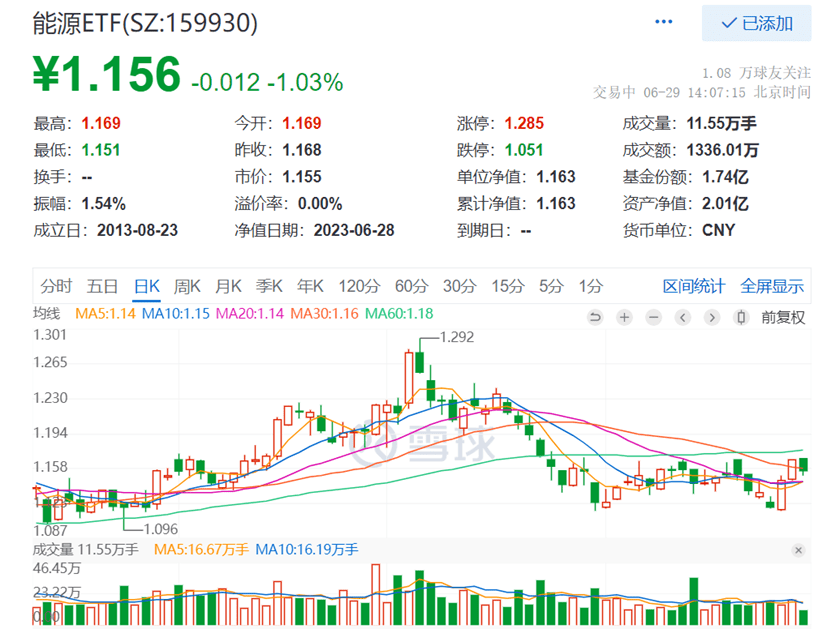831x629 pixels.
Task: Click the 已添加 watchlist button
Action: 756,23
